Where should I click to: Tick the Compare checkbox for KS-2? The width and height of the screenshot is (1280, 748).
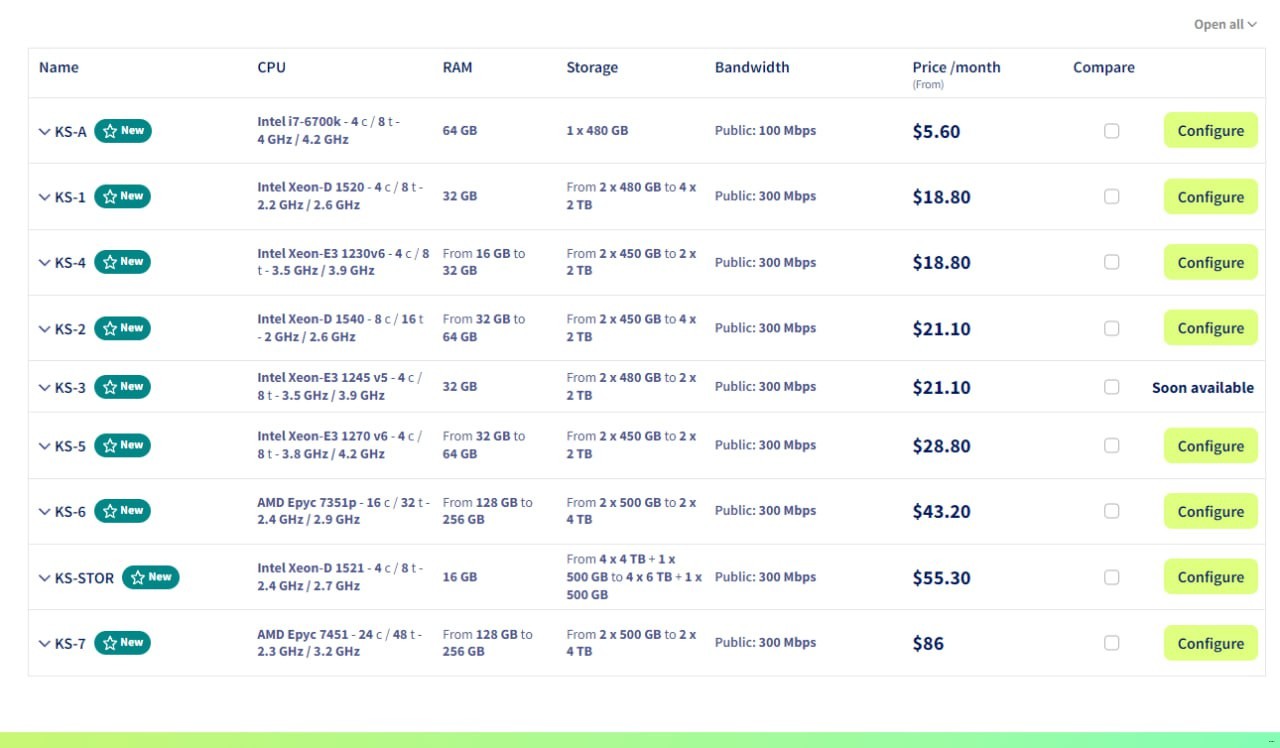pyautogui.click(x=1111, y=328)
